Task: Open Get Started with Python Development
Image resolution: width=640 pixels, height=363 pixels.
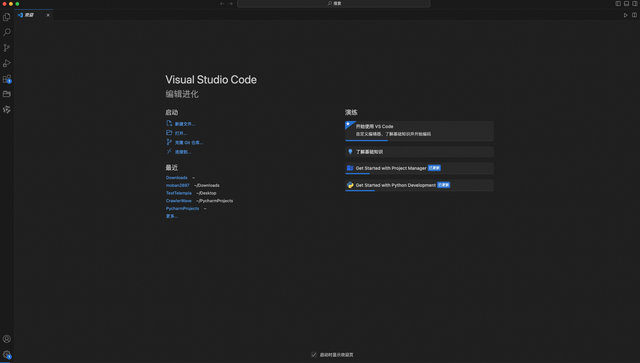Action: tap(419, 185)
